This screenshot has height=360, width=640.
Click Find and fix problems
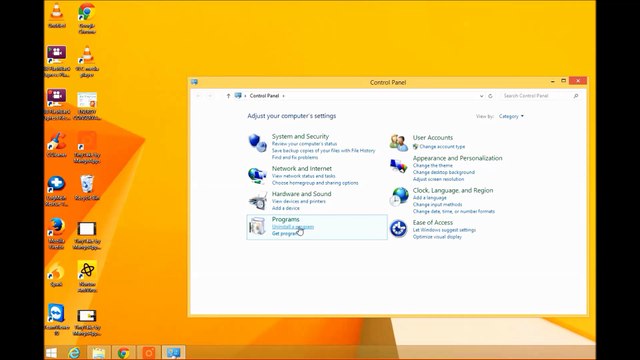coord(295,158)
